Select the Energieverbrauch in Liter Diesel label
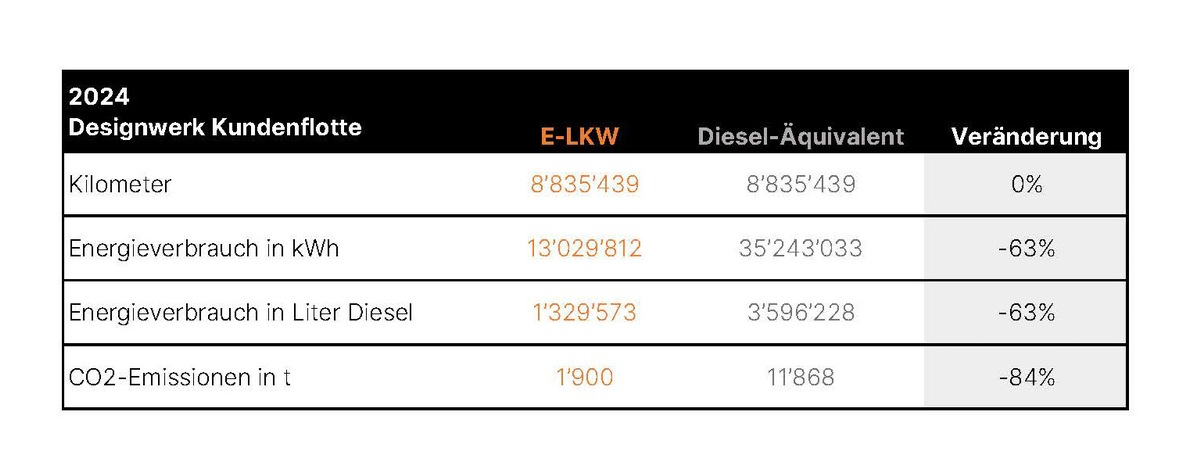Screen dimensions: 1200x472 pos(241,313)
